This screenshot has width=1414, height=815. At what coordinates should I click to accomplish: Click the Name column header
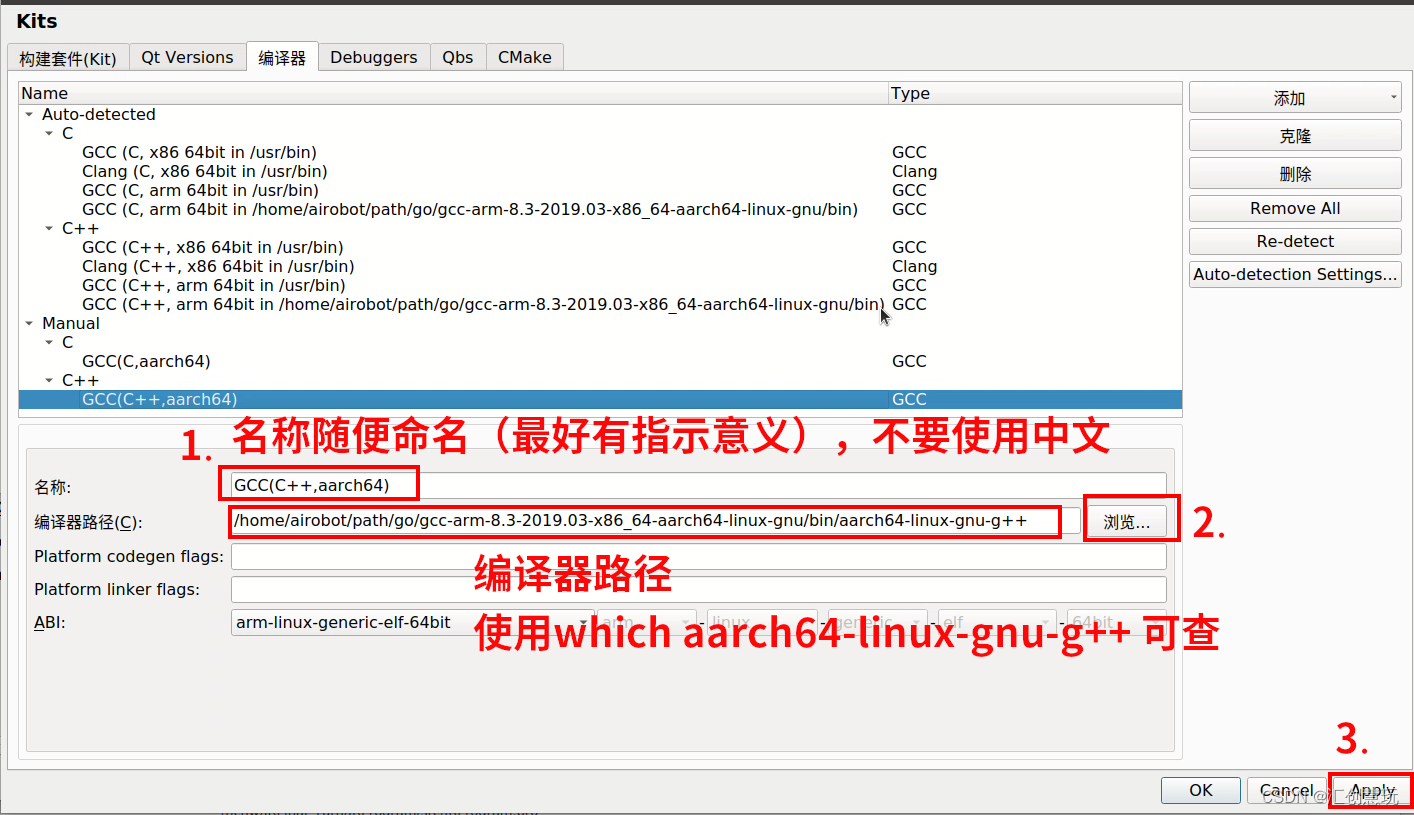coord(453,93)
